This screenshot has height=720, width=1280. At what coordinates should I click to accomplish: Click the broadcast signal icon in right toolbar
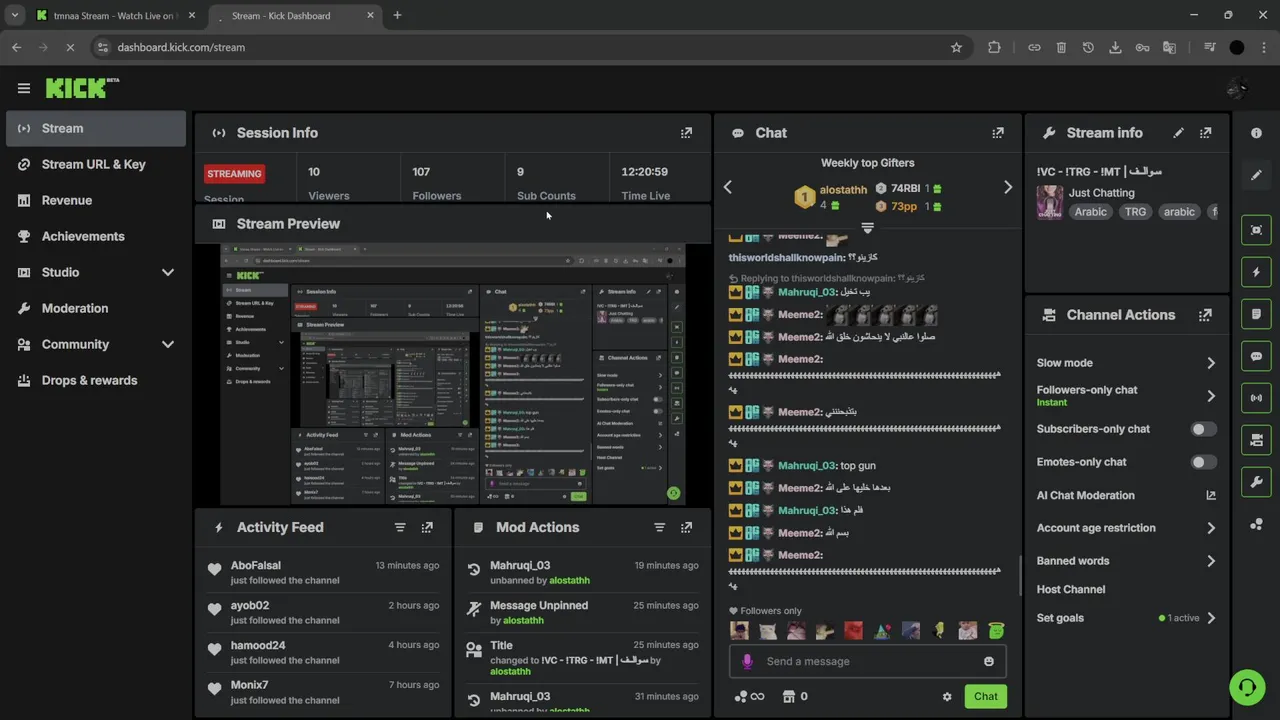tap(1256, 398)
